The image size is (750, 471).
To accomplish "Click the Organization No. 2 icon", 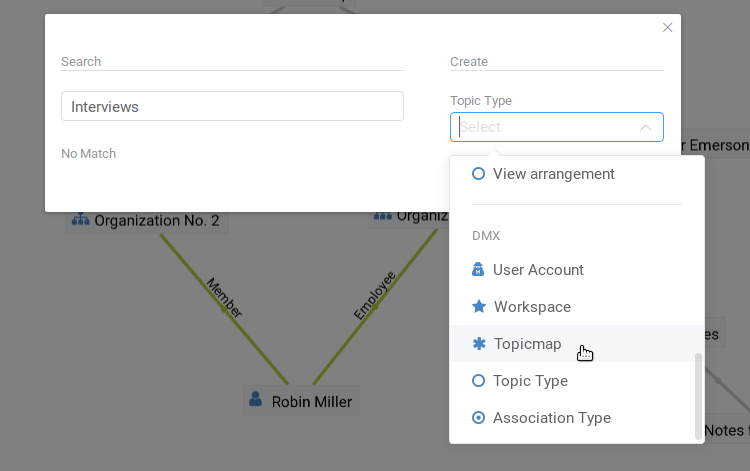I will 80,220.
